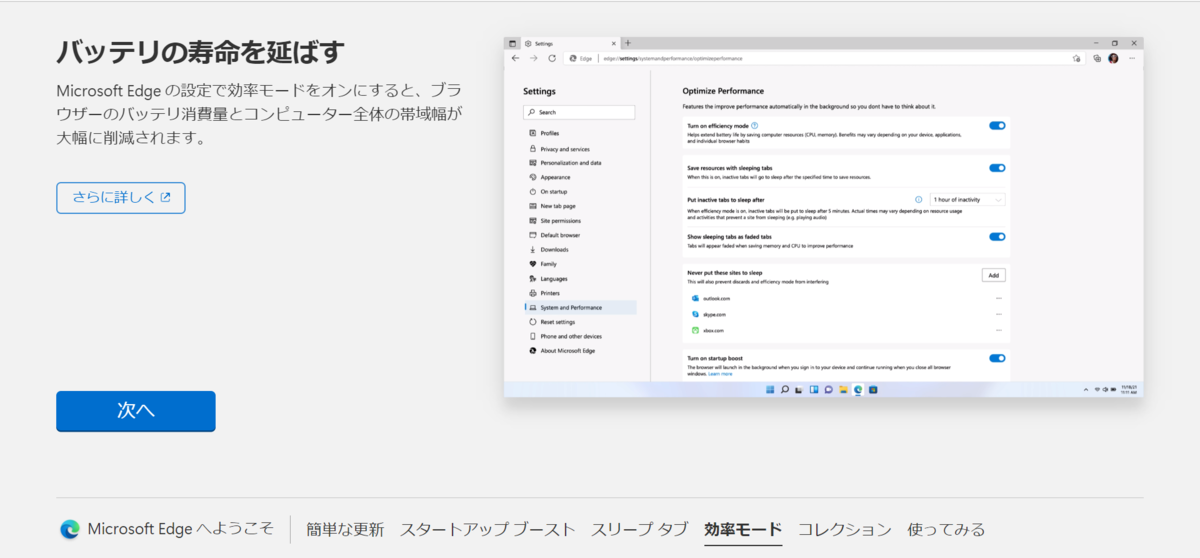This screenshot has height=558, width=1200.
Task: Click info icon beside inactive tabs setting
Action: [x=918, y=199]
